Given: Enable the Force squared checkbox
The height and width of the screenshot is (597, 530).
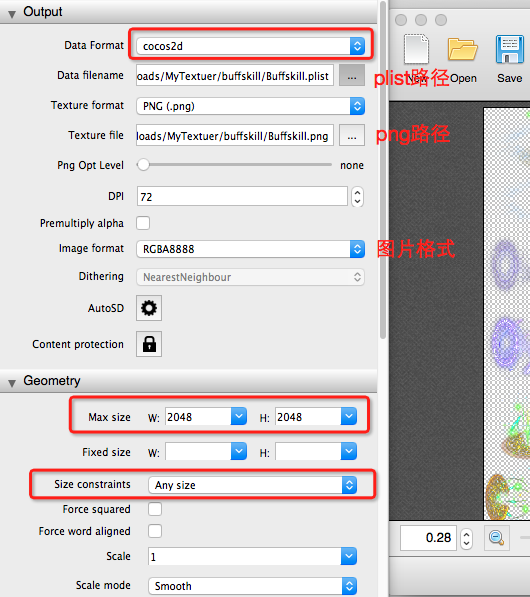Looking at the screenshot, I should click(155, 509).
